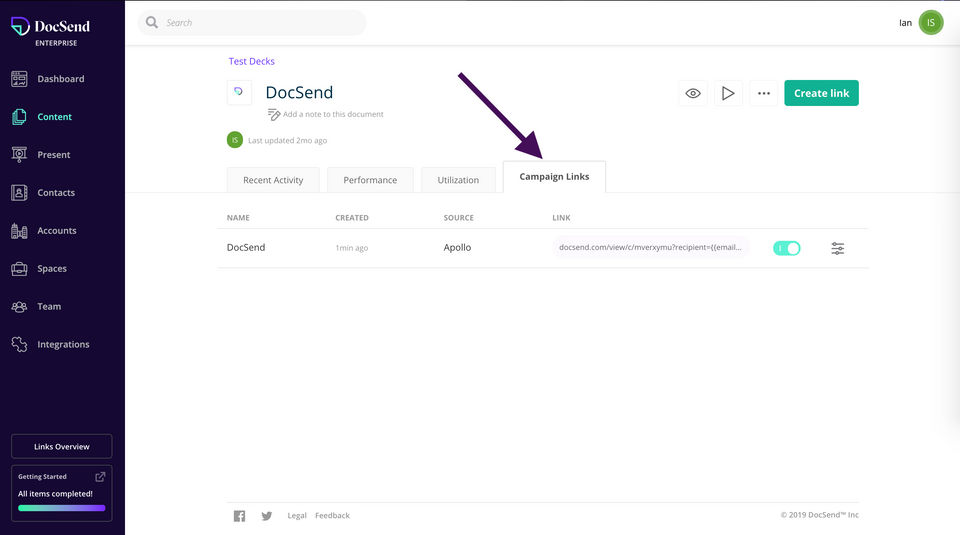The image size is (960, 535).
Task: Select the Content sidebar icon
Action: pyautogui.click(x=19, y=116)
